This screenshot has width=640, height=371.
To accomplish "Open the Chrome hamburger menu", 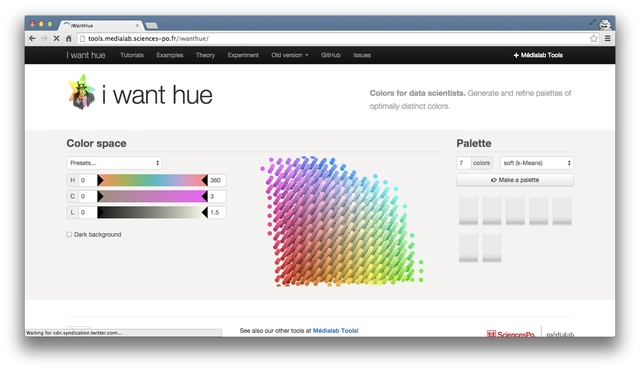I will pos(608,38).
